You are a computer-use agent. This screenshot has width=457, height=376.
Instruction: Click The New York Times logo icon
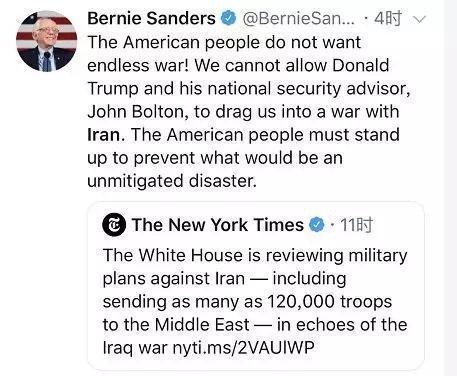(114, 225)
